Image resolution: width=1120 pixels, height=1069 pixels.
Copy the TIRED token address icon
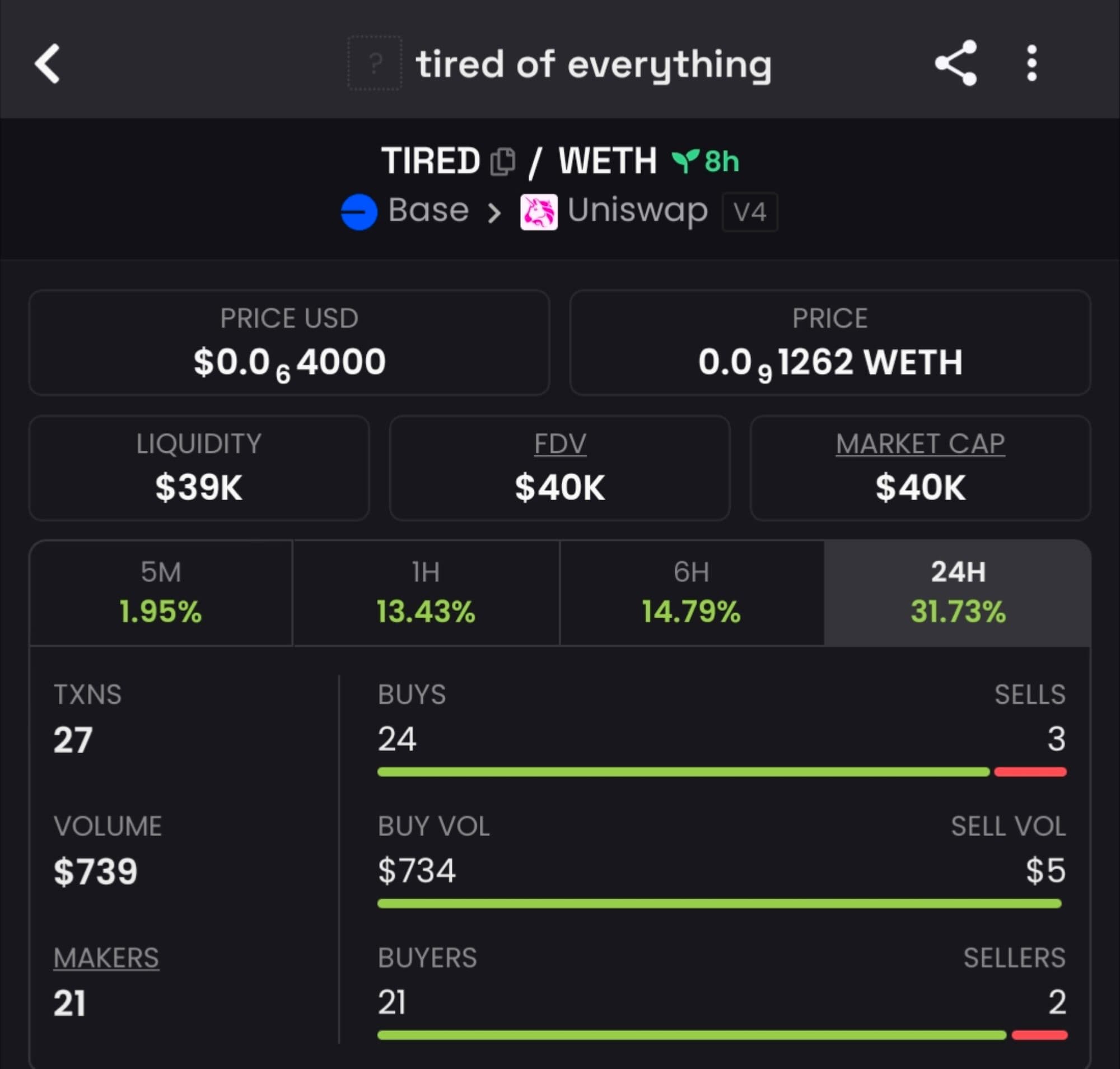tap(503, 162)
